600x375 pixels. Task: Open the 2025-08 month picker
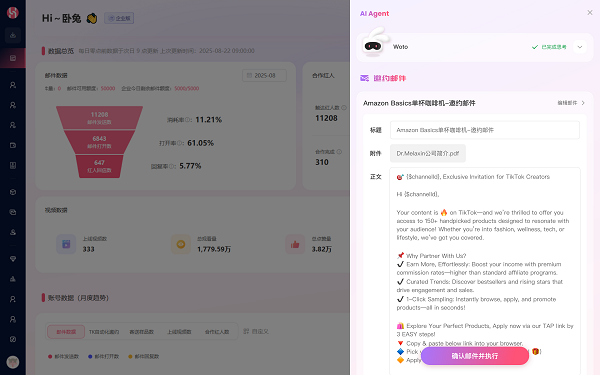[264, 75]
